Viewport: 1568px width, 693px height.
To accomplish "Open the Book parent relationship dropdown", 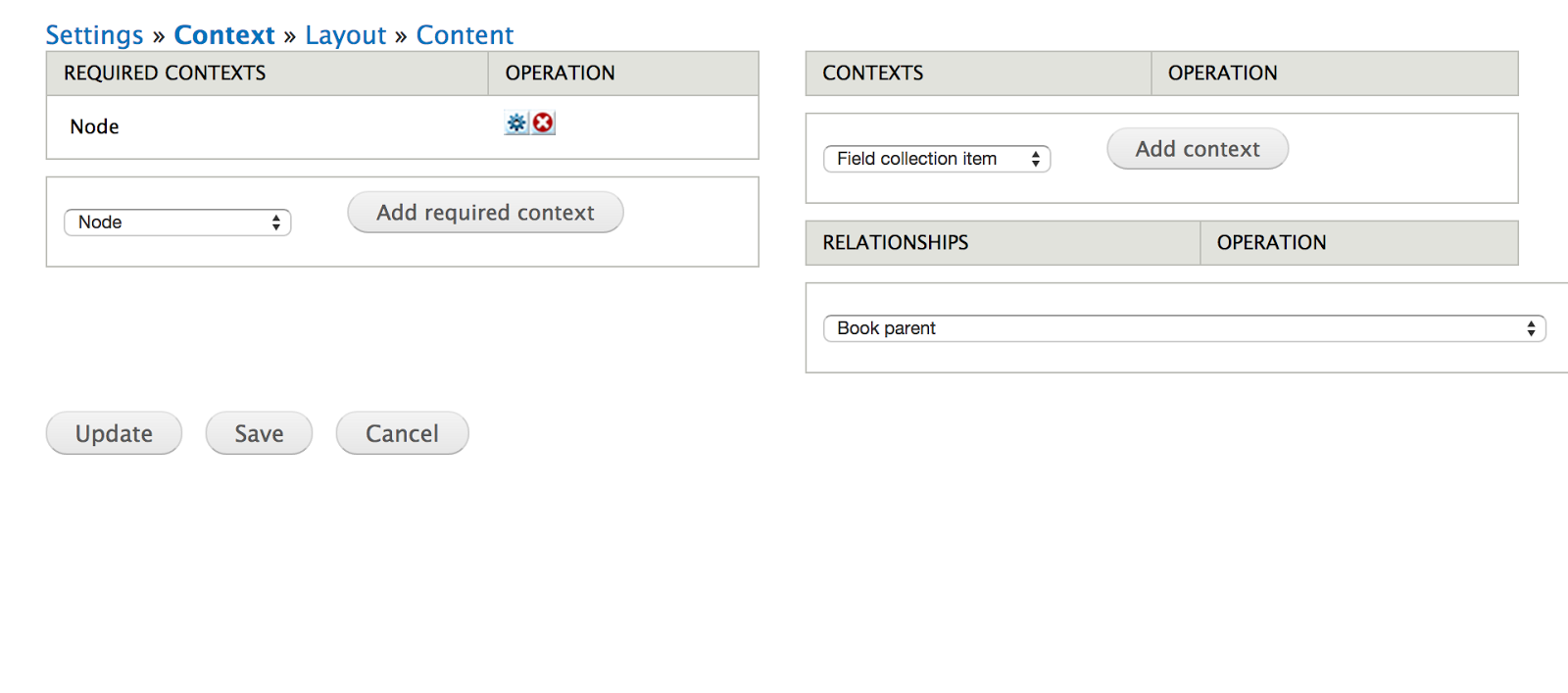I will 1185,328.
